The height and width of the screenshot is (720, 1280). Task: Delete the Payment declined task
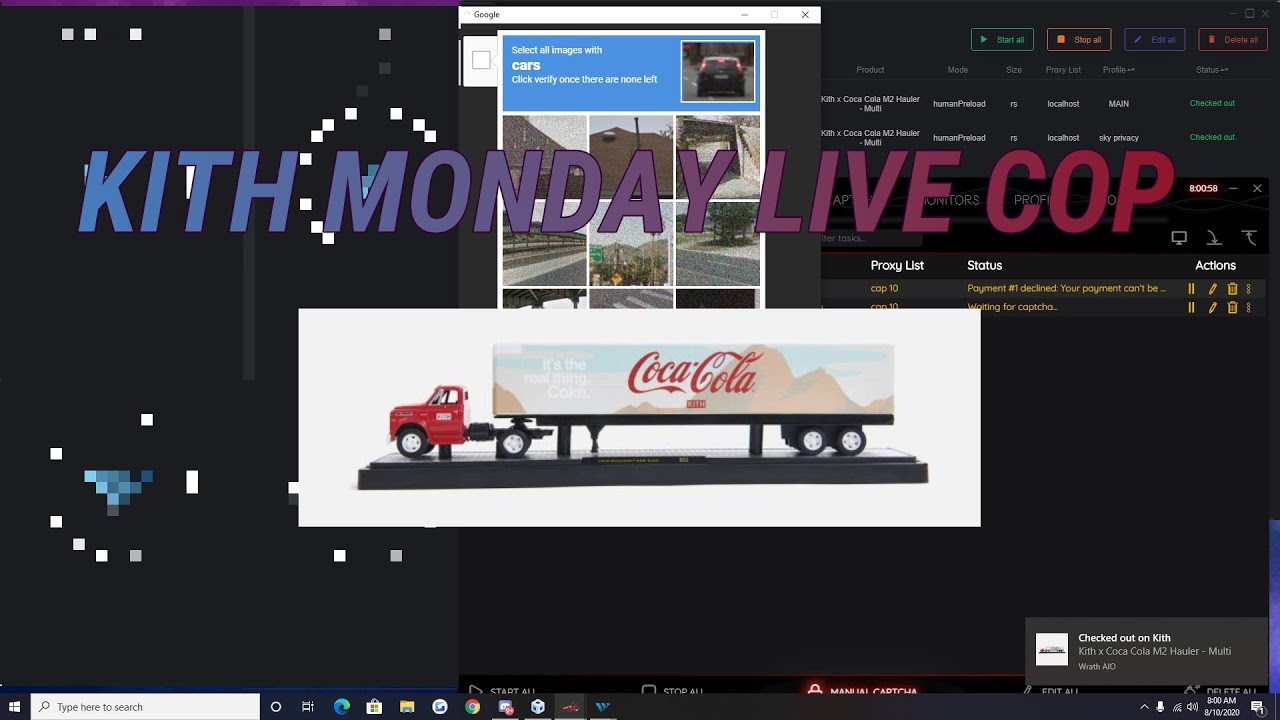(x=1232, y=289)
